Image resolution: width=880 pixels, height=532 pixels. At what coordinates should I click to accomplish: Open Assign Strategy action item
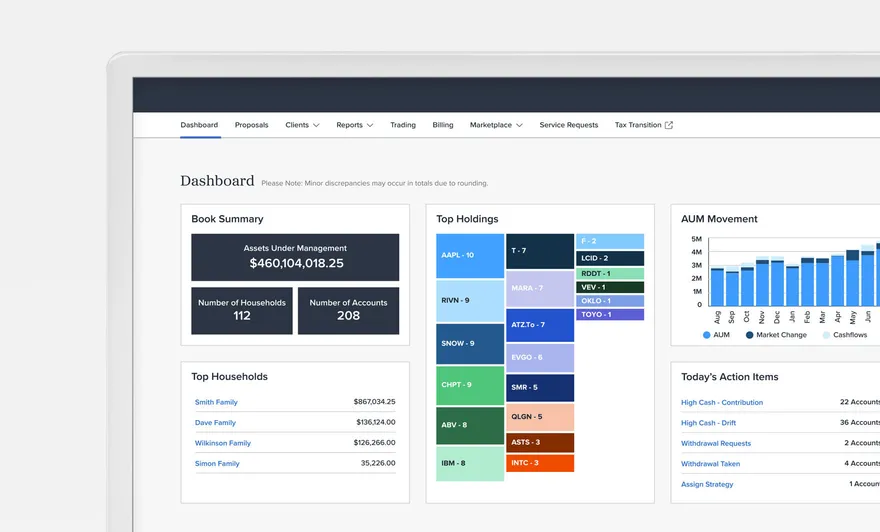(x=707, y=484)
